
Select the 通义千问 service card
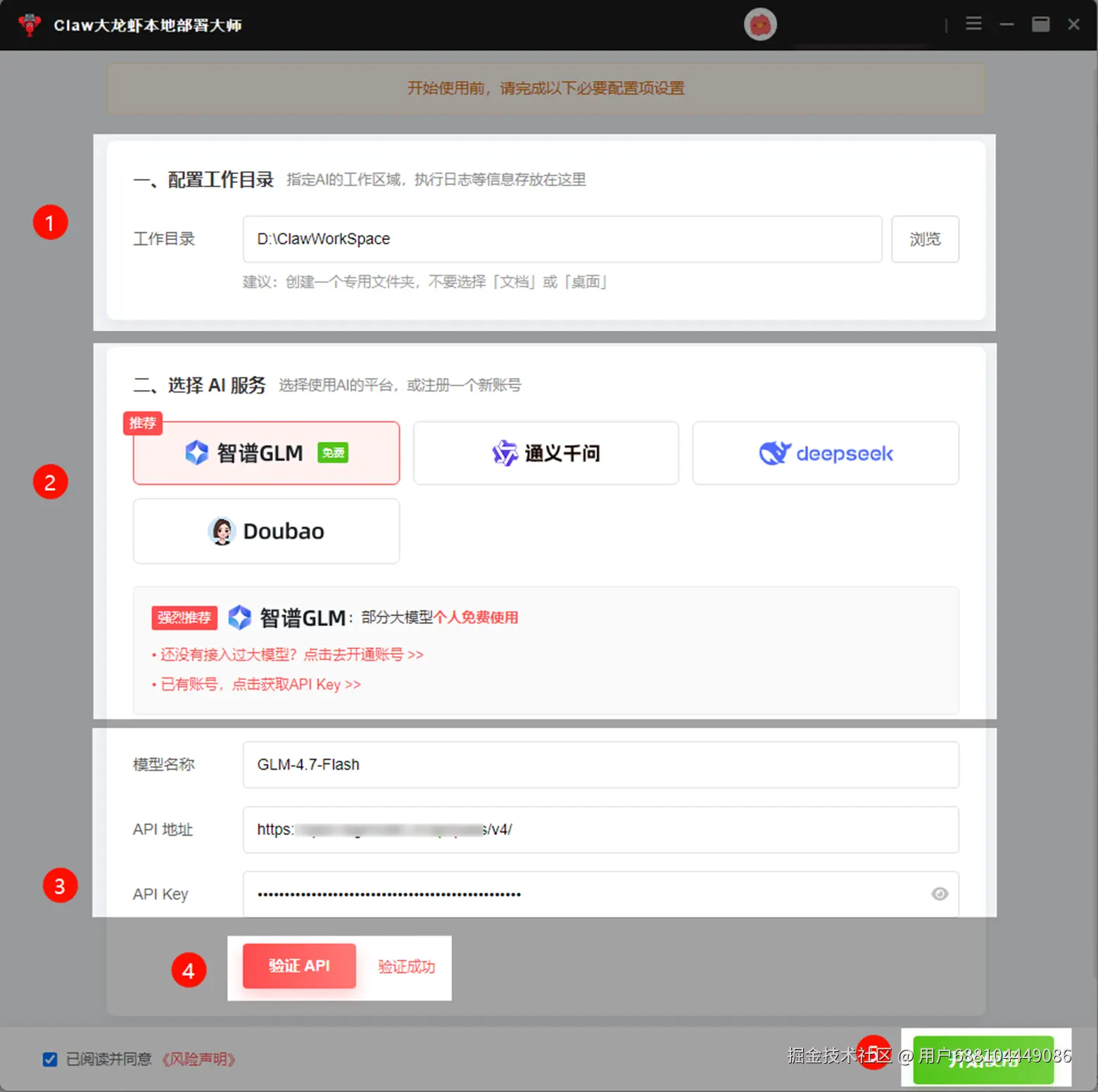(x=546, y=453)
